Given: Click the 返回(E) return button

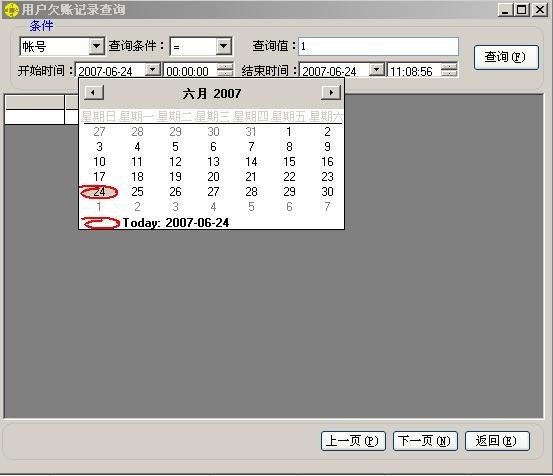Looking at the screenshot, I should tap(497, 441).
